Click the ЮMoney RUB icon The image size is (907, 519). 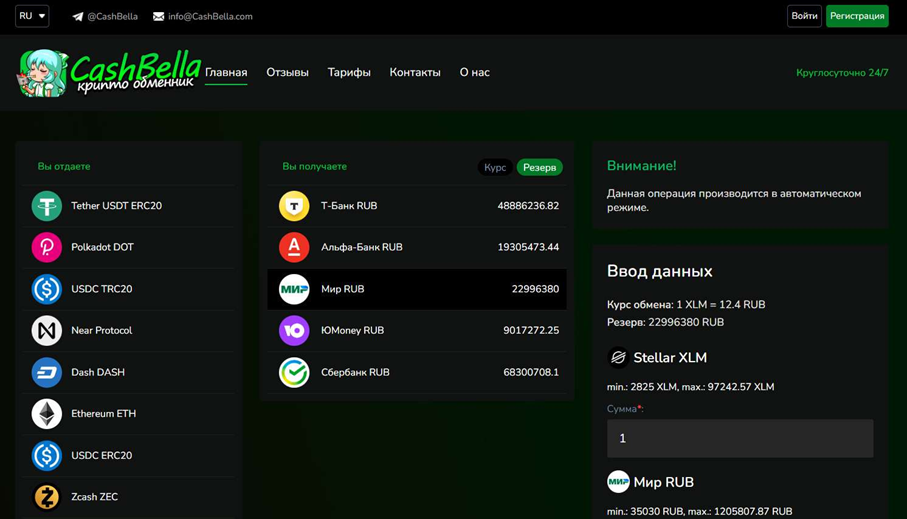[x=294, y=330]
